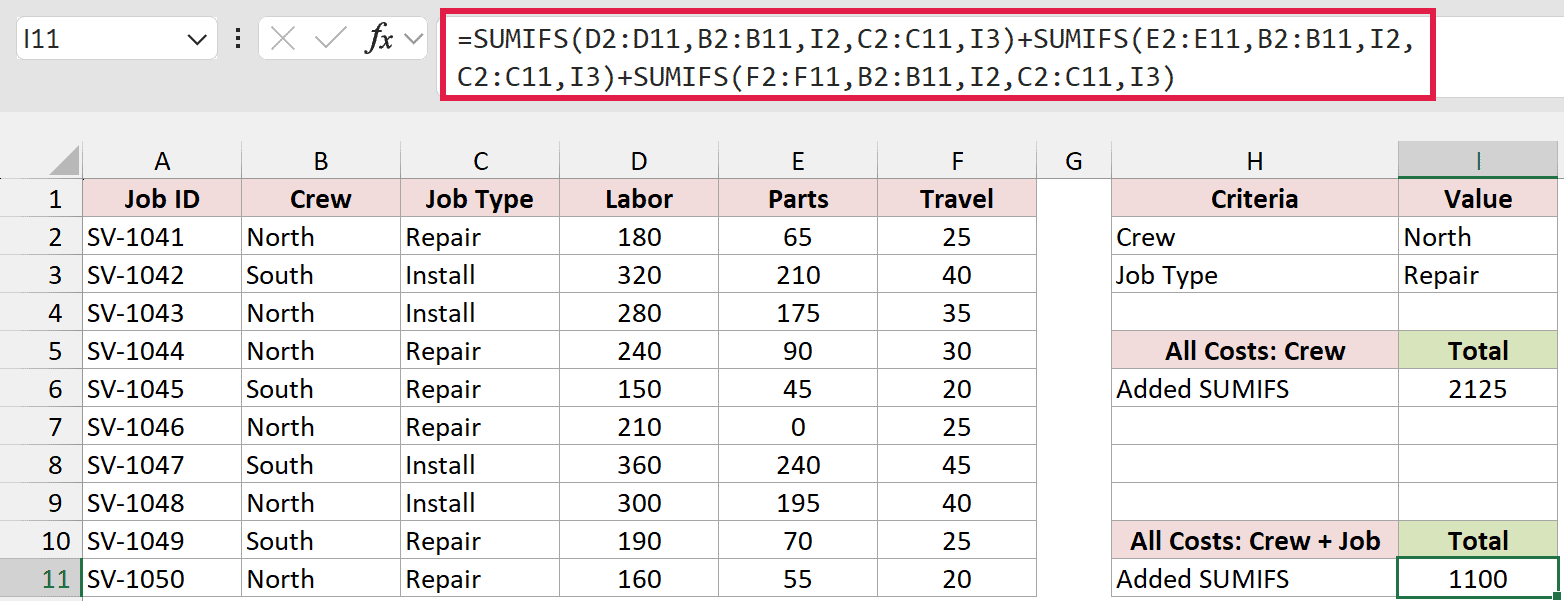Select column H header
Viewport: 1564px width, 601px height.
tap(1255, 161)
